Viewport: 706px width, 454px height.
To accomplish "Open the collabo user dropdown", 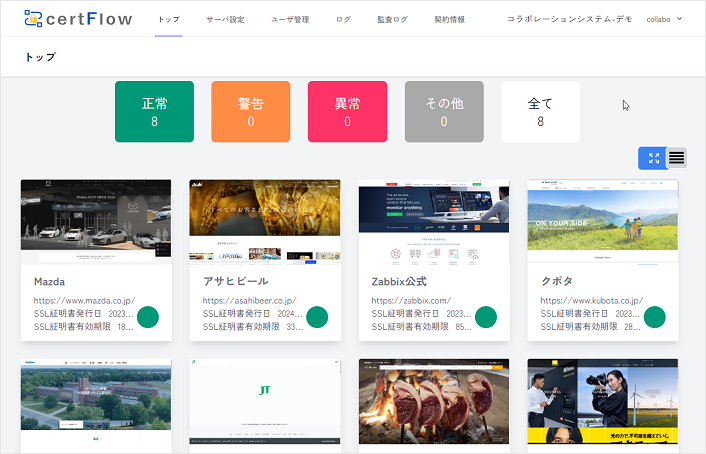I will pos(664,19).
